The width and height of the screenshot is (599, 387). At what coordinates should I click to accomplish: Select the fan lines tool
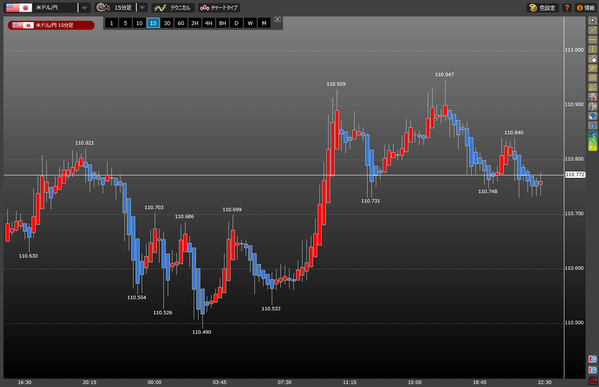pos(593,87)
